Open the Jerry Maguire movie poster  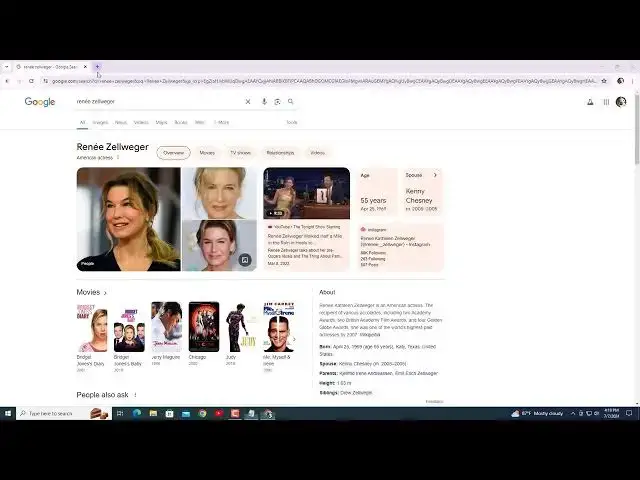pyautogui.click(x=167, y=327)
